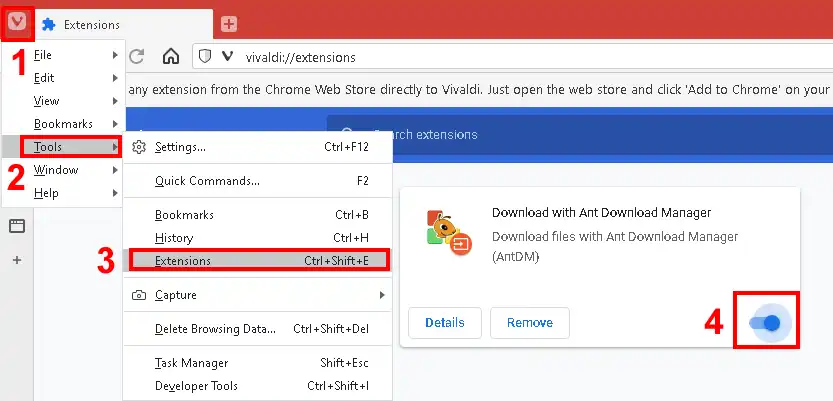
Task: Go to the home page
Action: coord(171,57)
